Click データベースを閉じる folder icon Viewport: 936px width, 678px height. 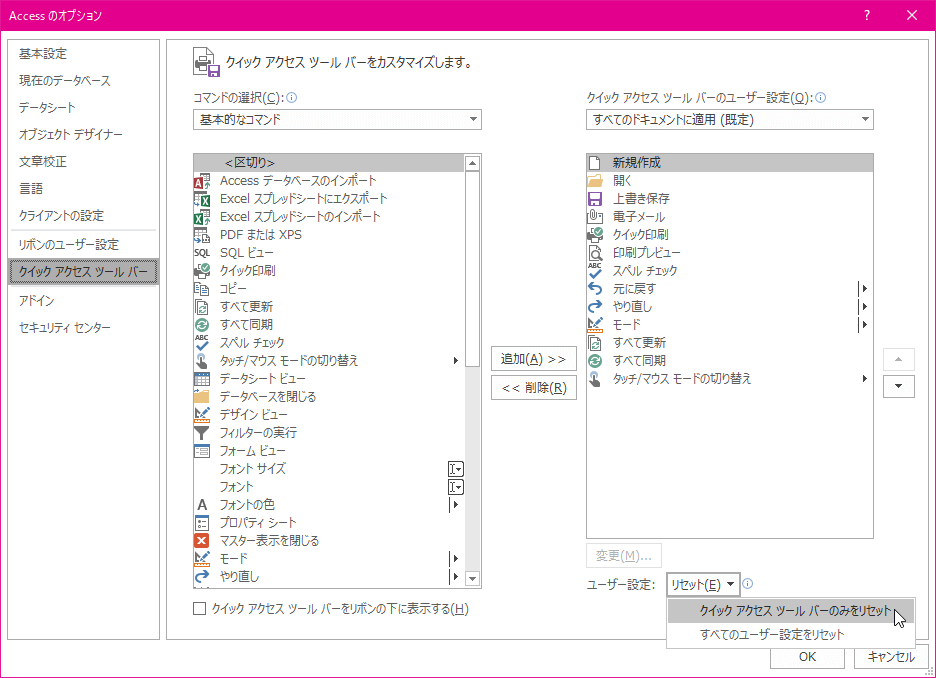[x=202, y=397]
